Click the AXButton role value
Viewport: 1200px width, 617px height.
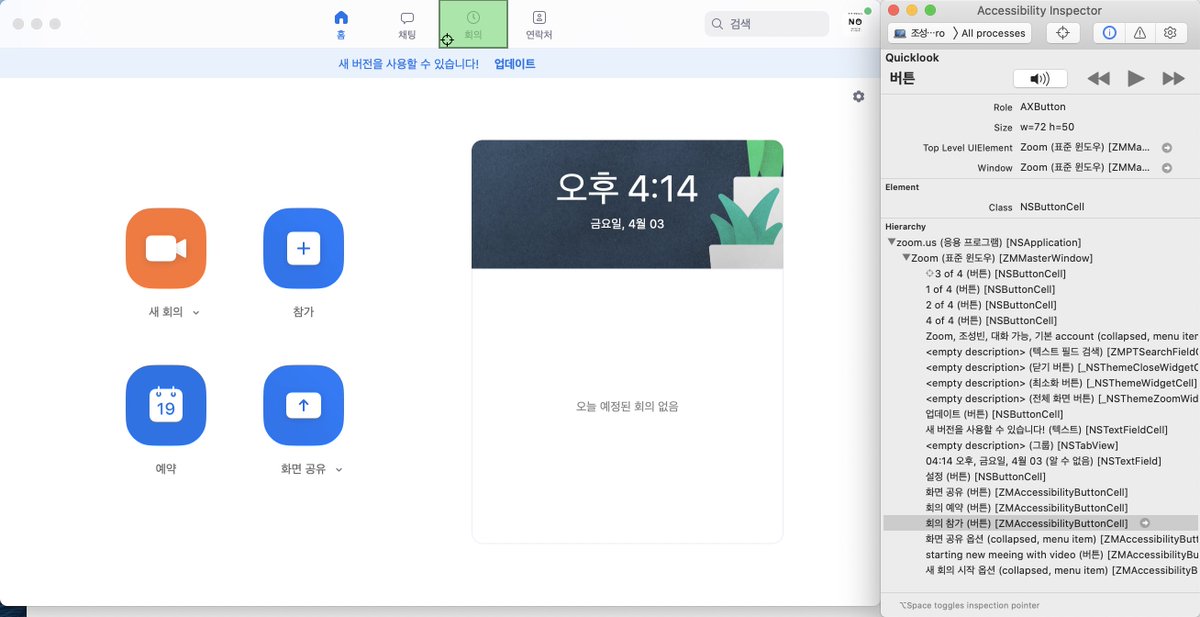tap(1043, 107)
